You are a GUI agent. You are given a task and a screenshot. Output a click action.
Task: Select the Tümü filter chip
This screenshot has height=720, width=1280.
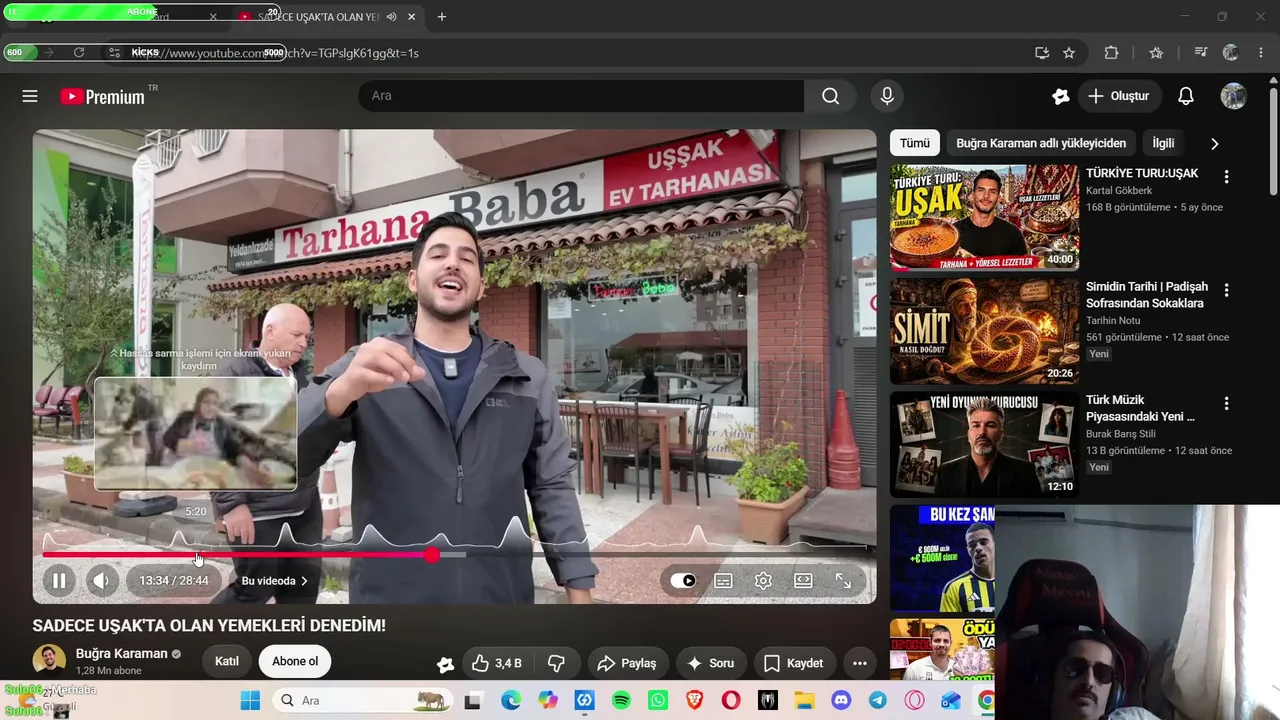[914, 143]
